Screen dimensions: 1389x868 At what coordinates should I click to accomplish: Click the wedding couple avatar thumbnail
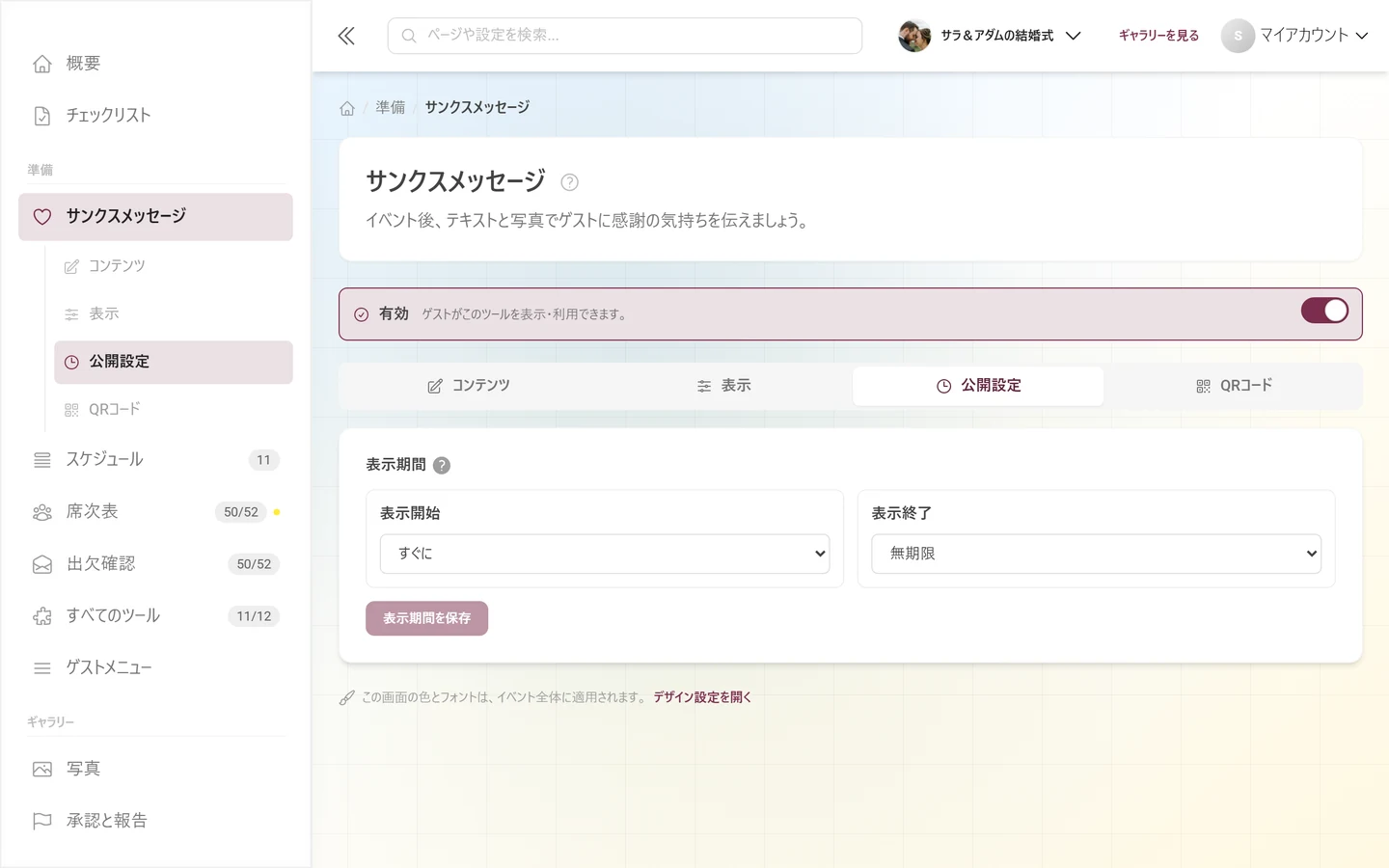[914, 36]
